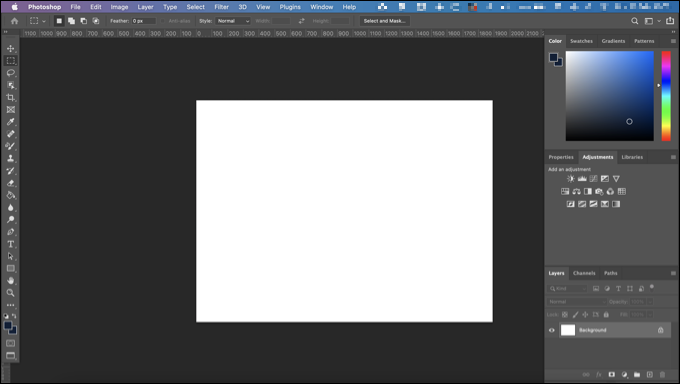680x384 pixels.
Task: Add a Brightness/Contrast adjustment
Action: click(570, 179)
